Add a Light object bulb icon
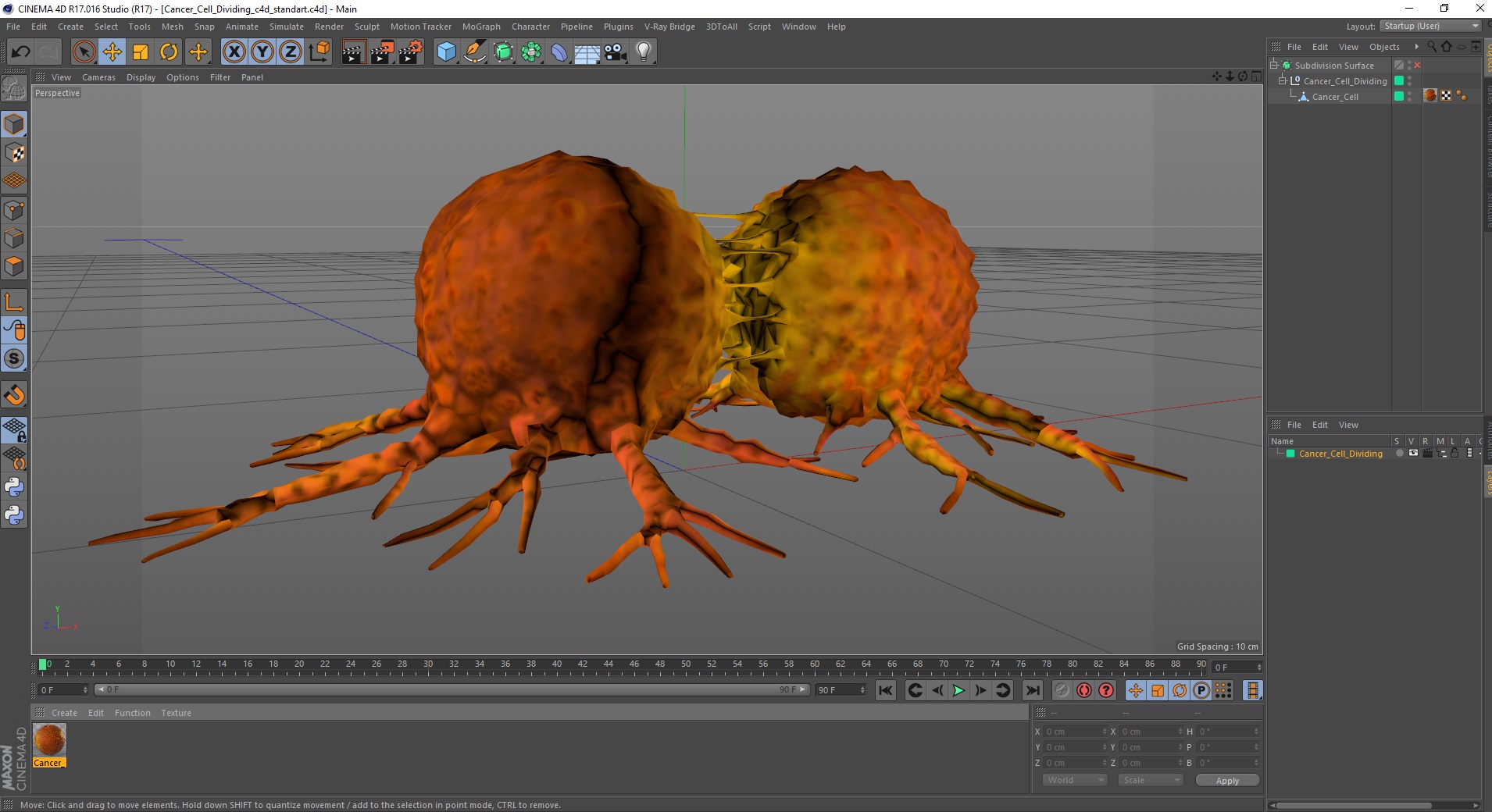The height and width of the screenshot is (812, 1492). [644, 52]
